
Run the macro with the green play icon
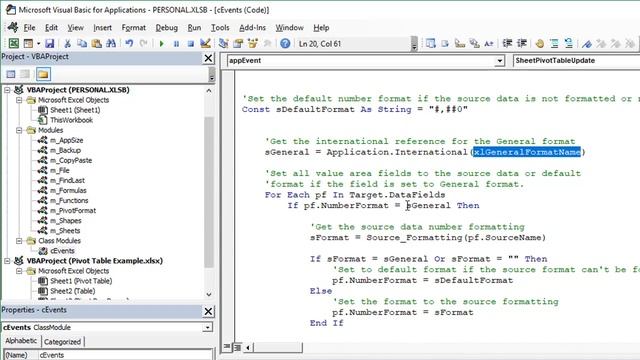pos(162,44)
